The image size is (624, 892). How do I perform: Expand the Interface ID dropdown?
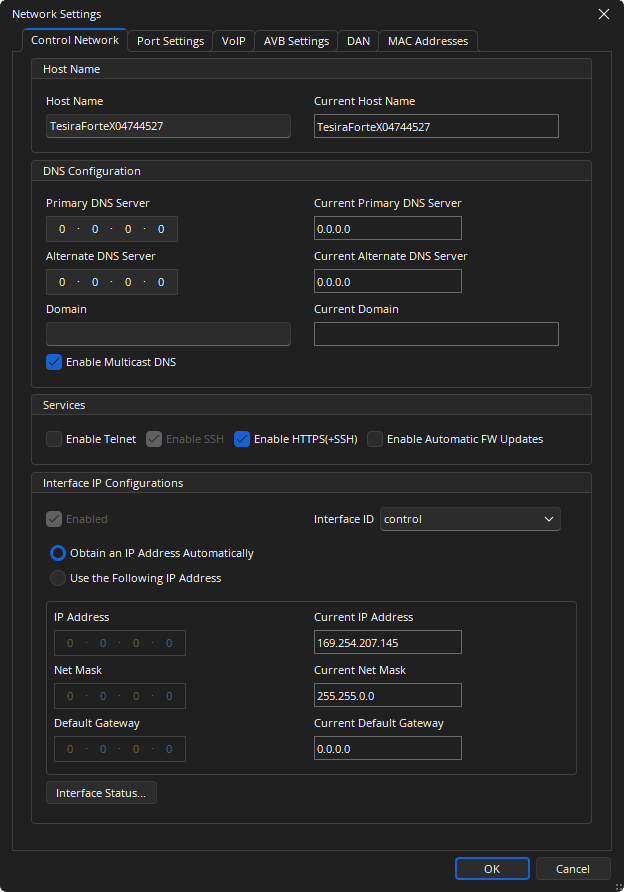pos(470,519)
